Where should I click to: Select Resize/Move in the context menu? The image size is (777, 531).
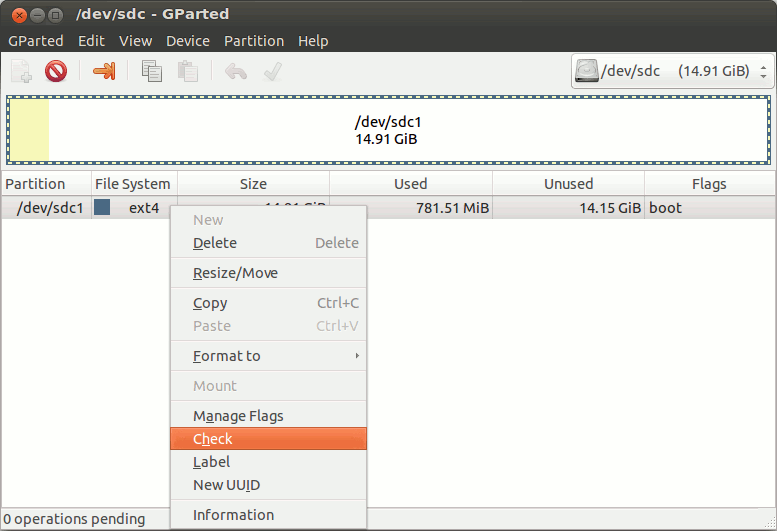point(268,273)
